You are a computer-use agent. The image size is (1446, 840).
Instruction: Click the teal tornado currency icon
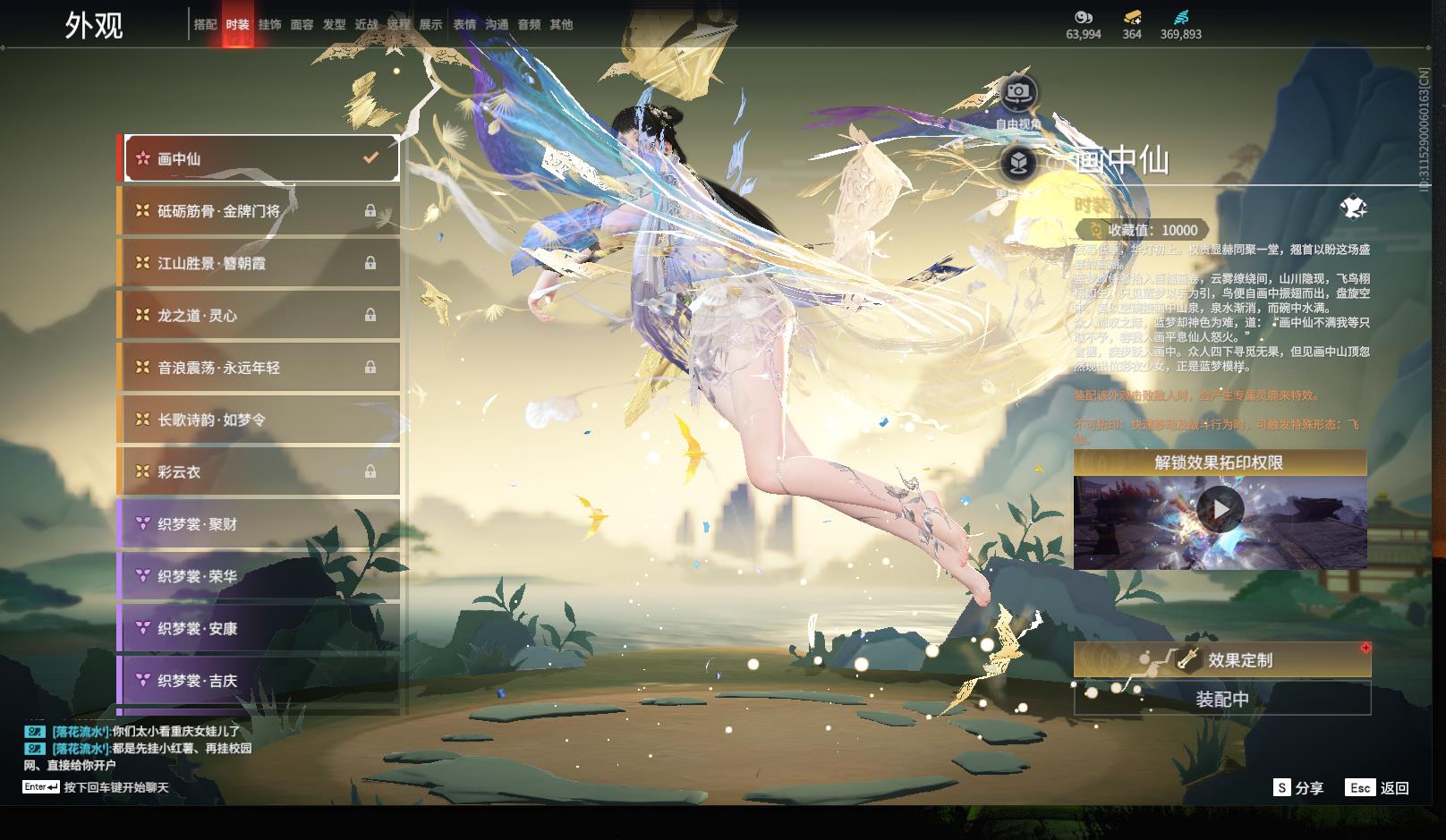coord(1181,17)
